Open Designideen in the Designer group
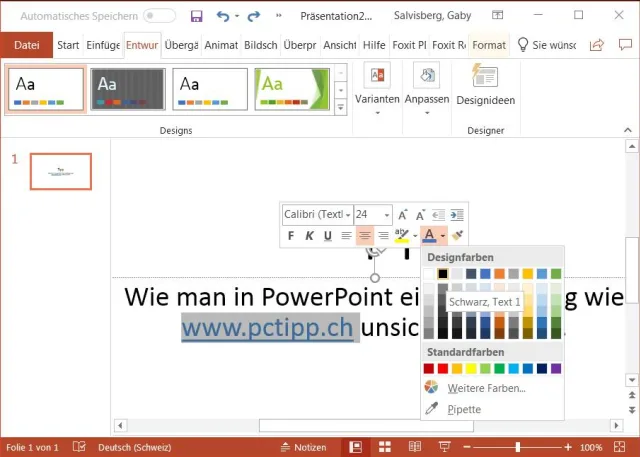 [x=485, y=86]
